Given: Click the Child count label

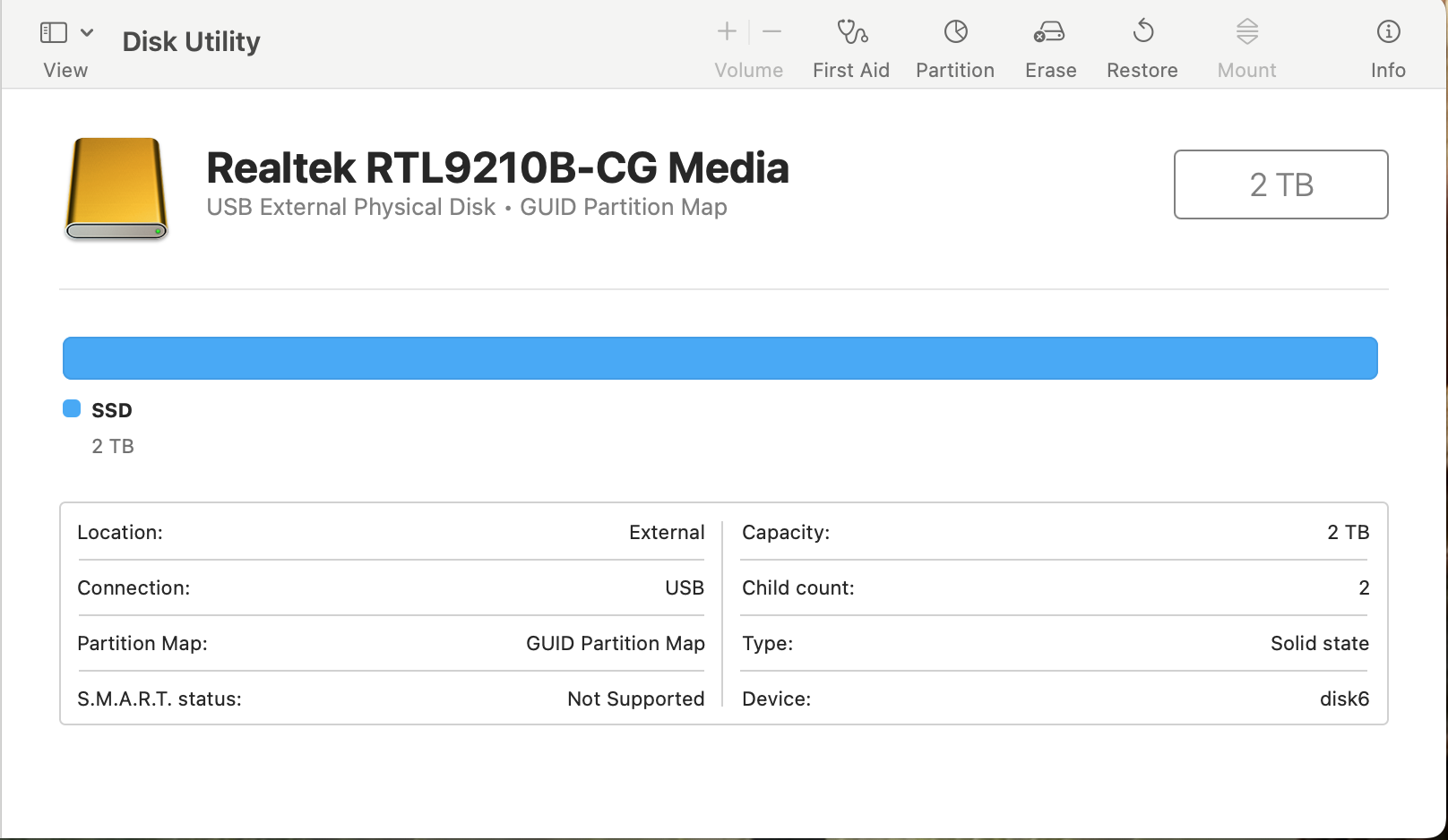Looking at the screenshot, I should click(x=798, y=587).
